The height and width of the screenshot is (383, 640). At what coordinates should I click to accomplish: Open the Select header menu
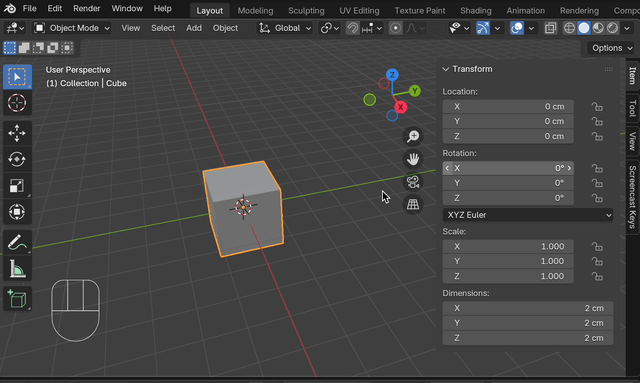click(x=163, y=28)
